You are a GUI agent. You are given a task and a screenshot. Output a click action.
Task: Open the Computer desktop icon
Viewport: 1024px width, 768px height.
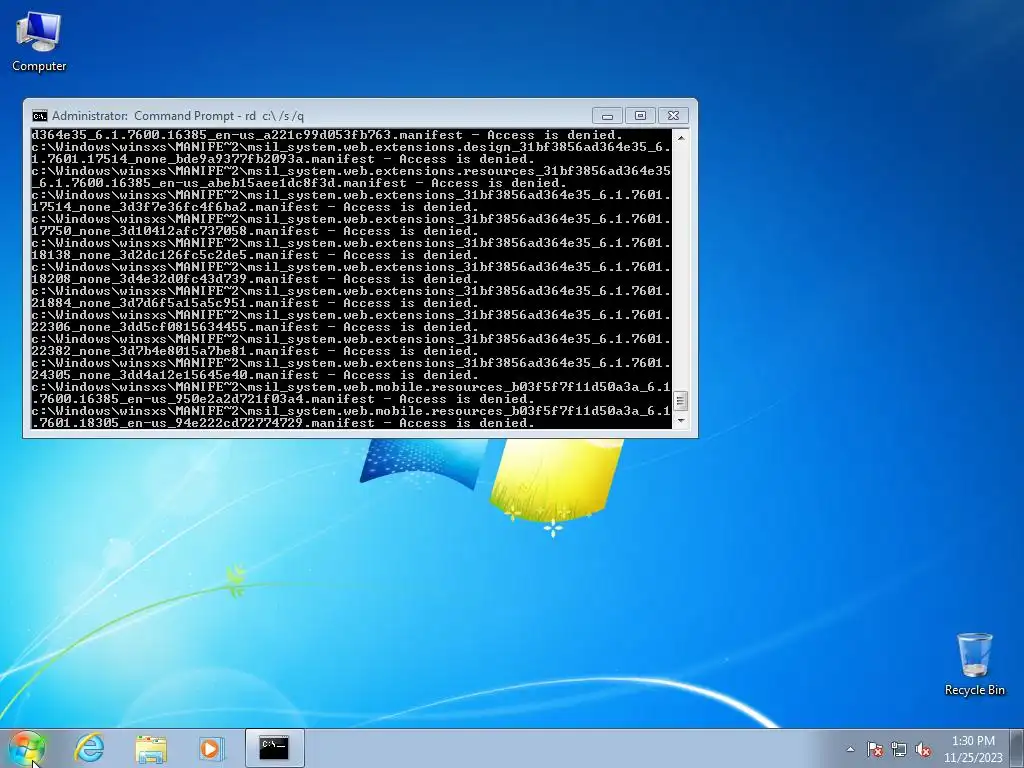coord(39,42)
